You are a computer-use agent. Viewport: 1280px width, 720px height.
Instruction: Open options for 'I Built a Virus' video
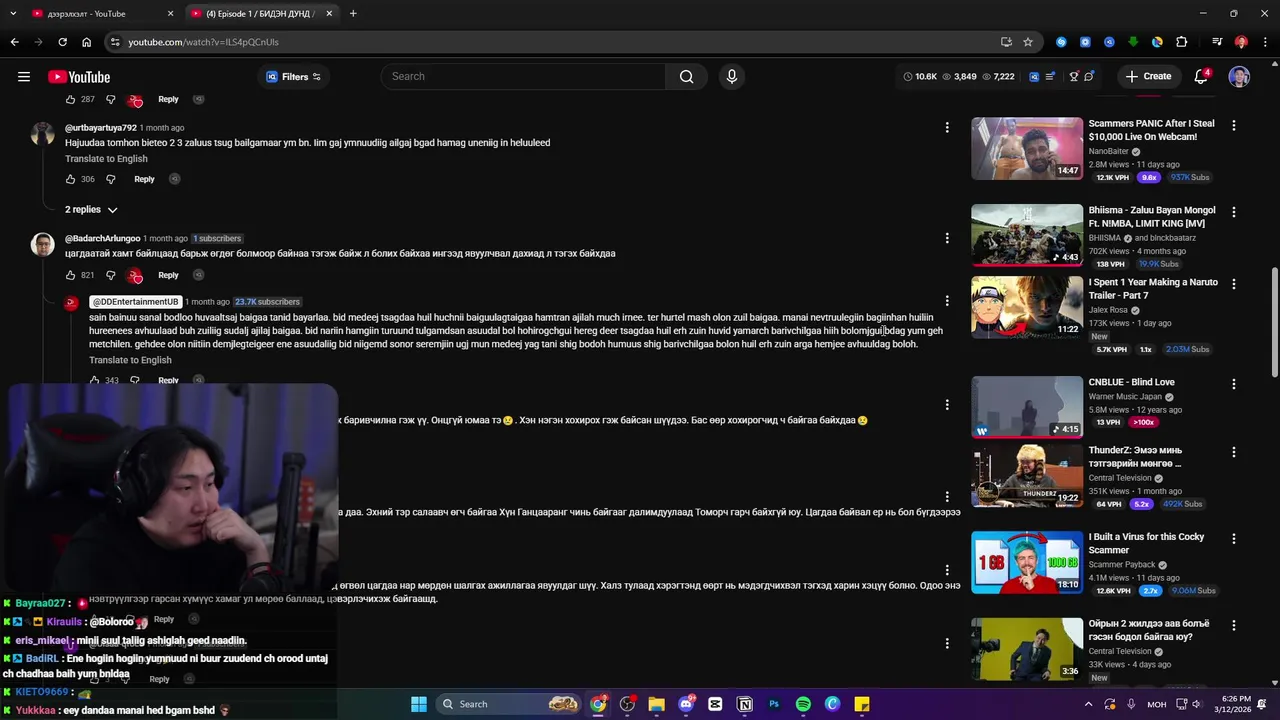(x=1234, y=539)
